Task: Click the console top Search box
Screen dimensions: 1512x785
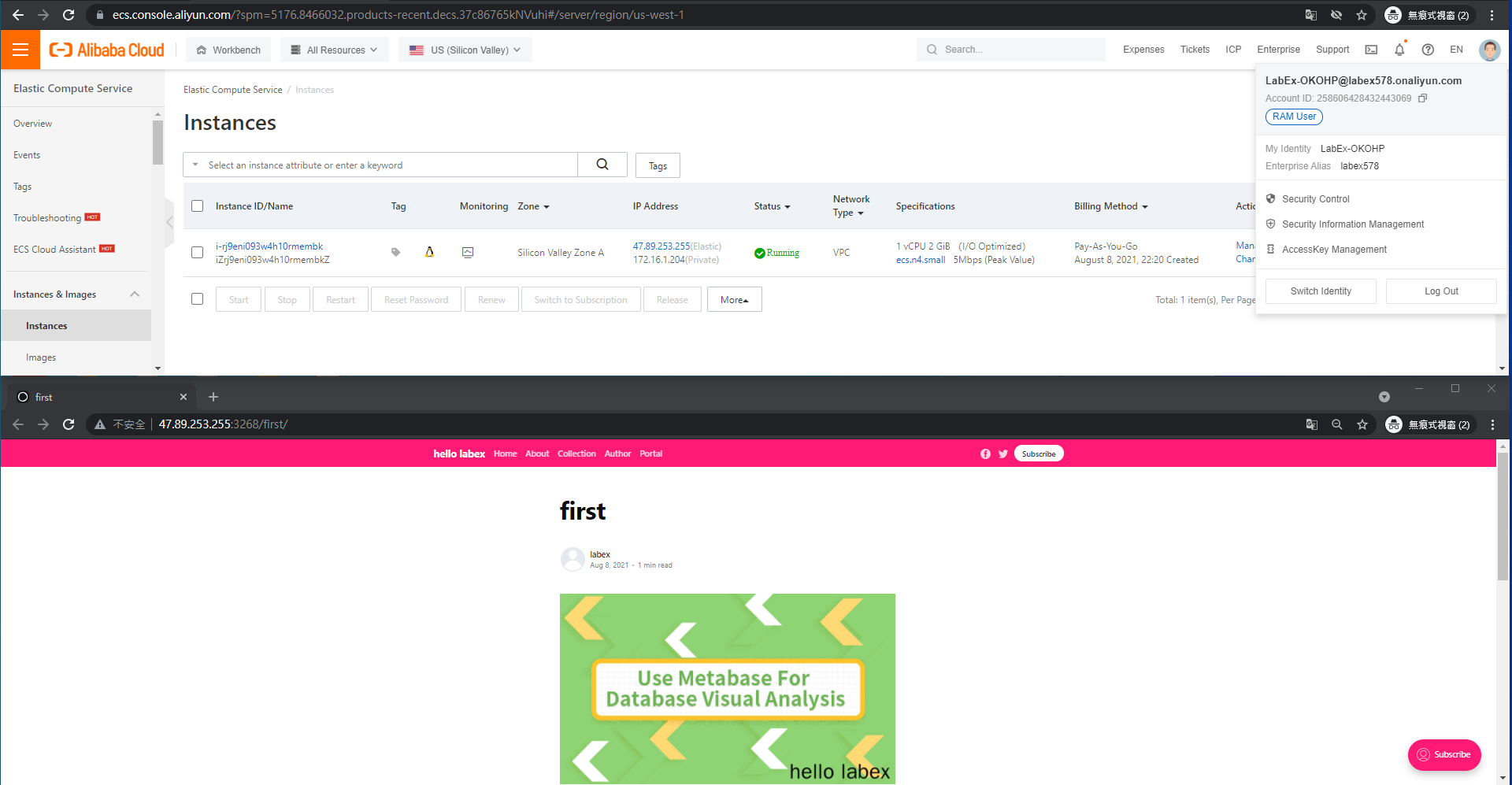Action: (1011, 50)
